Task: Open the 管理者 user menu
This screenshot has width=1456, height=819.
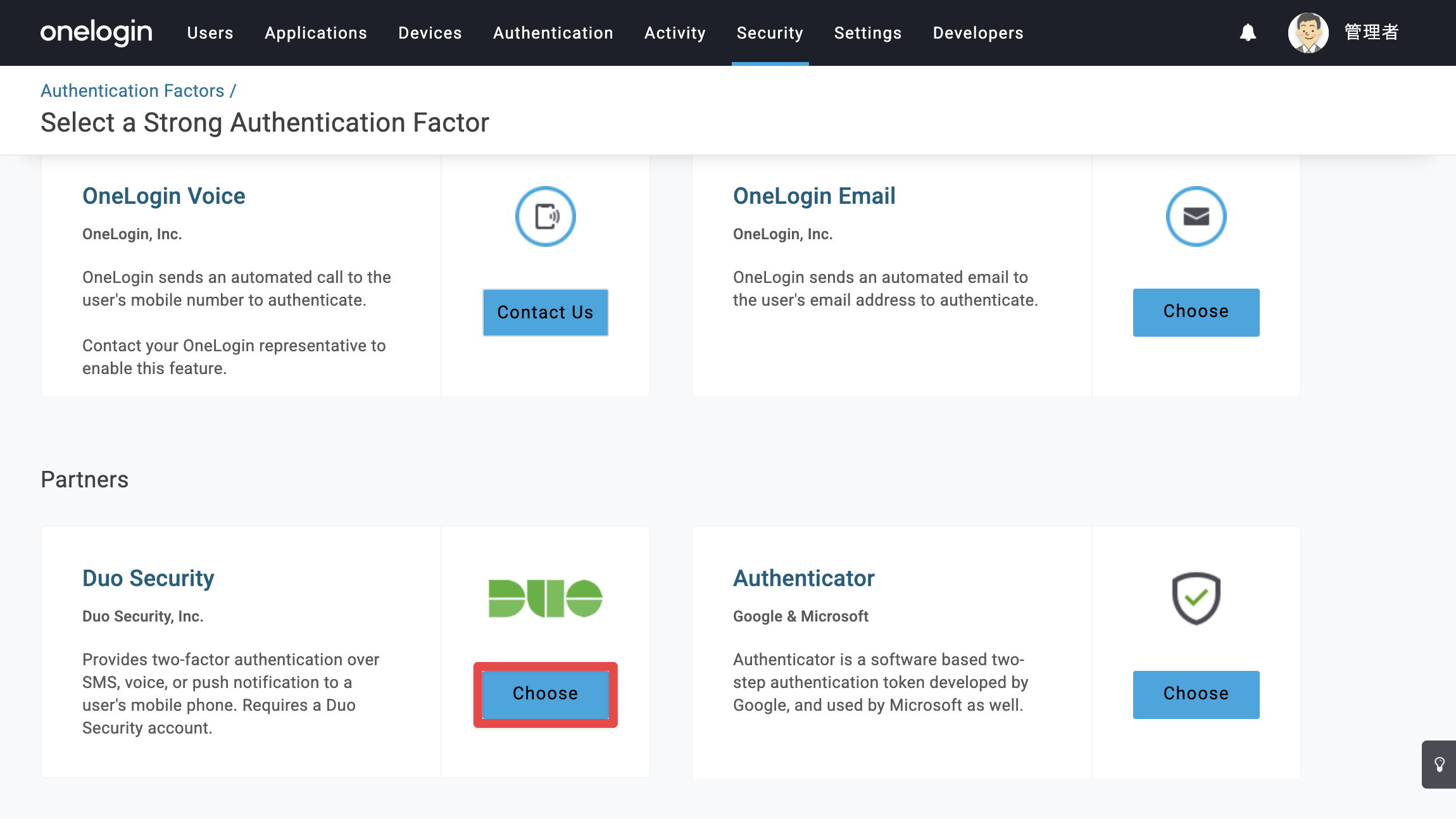Action: coord(1371,32)
